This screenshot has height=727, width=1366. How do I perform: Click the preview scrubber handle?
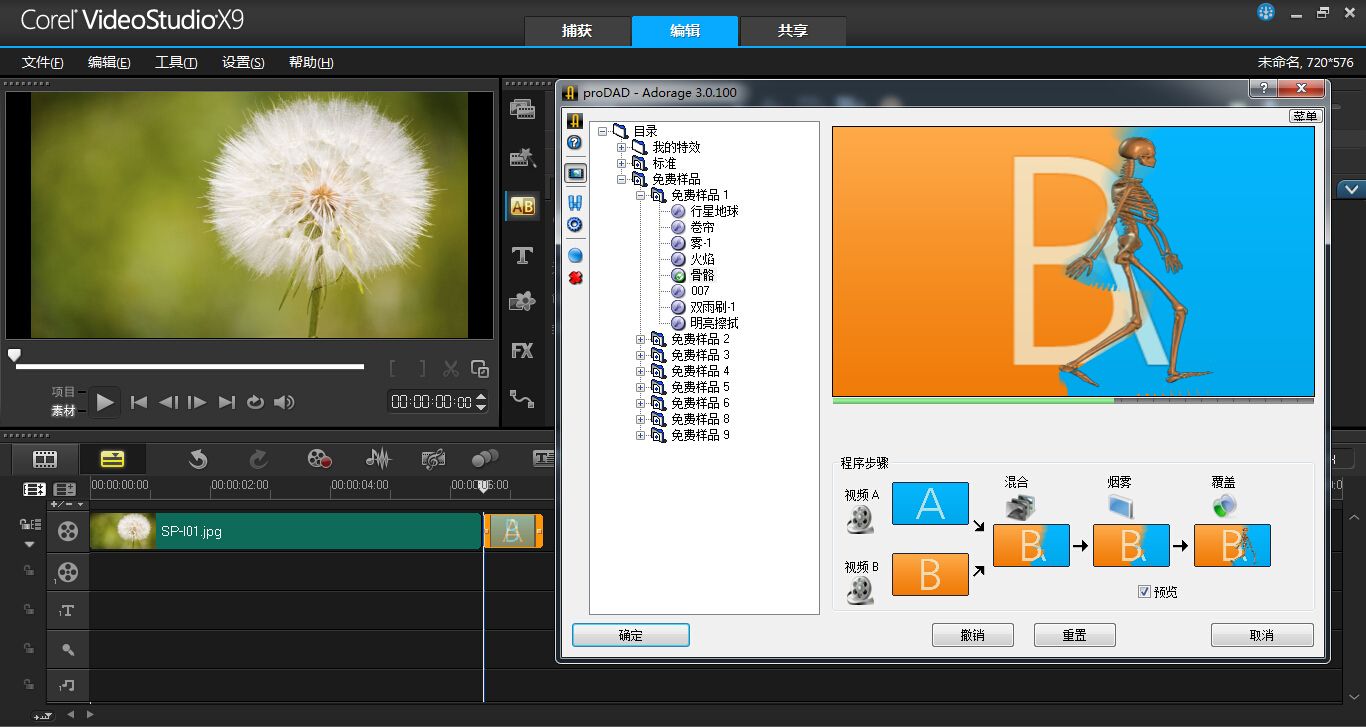(14, 355)
